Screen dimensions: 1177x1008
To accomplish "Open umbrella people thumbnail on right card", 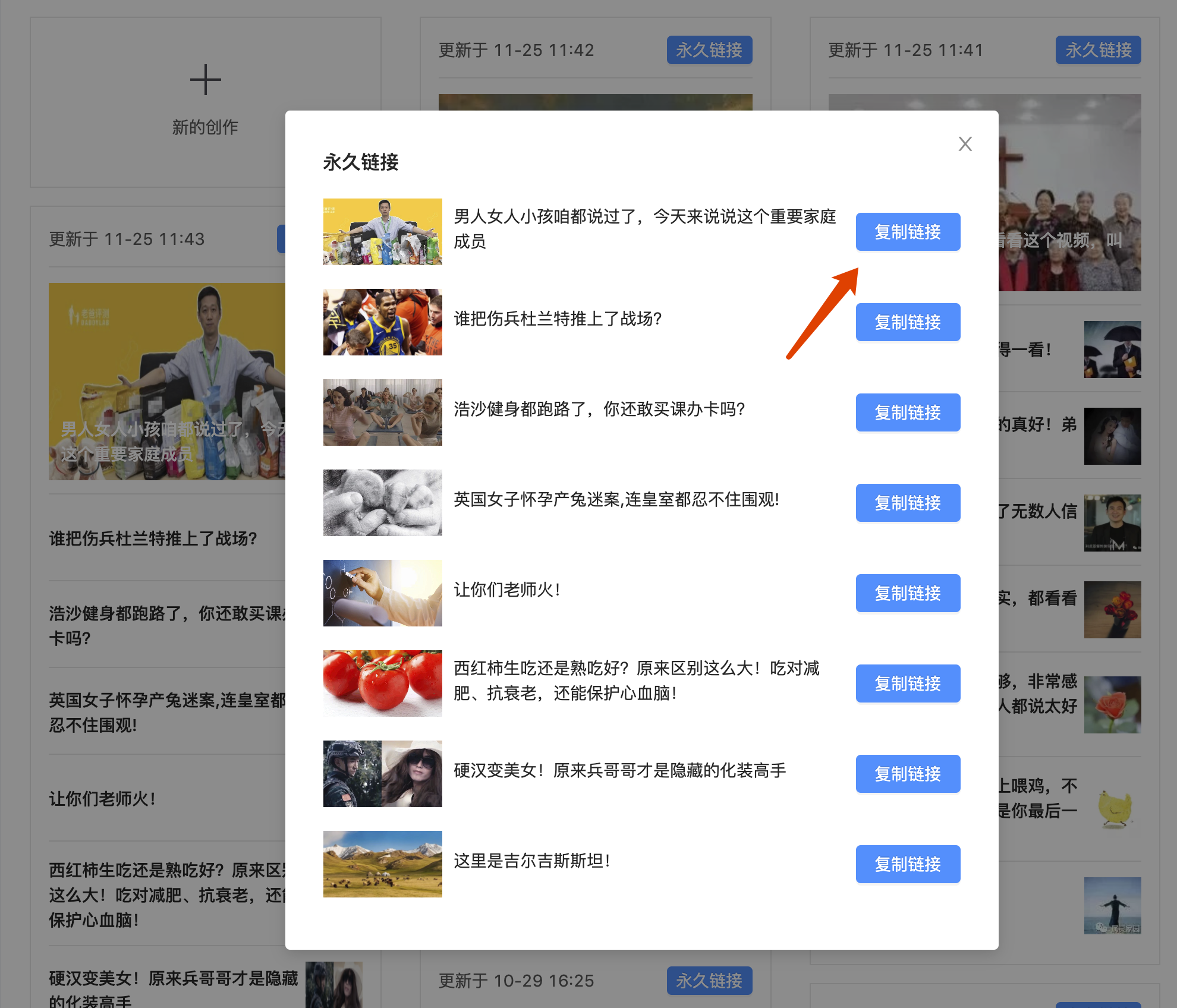I will pyautogui.click(x=1112, y=349).
